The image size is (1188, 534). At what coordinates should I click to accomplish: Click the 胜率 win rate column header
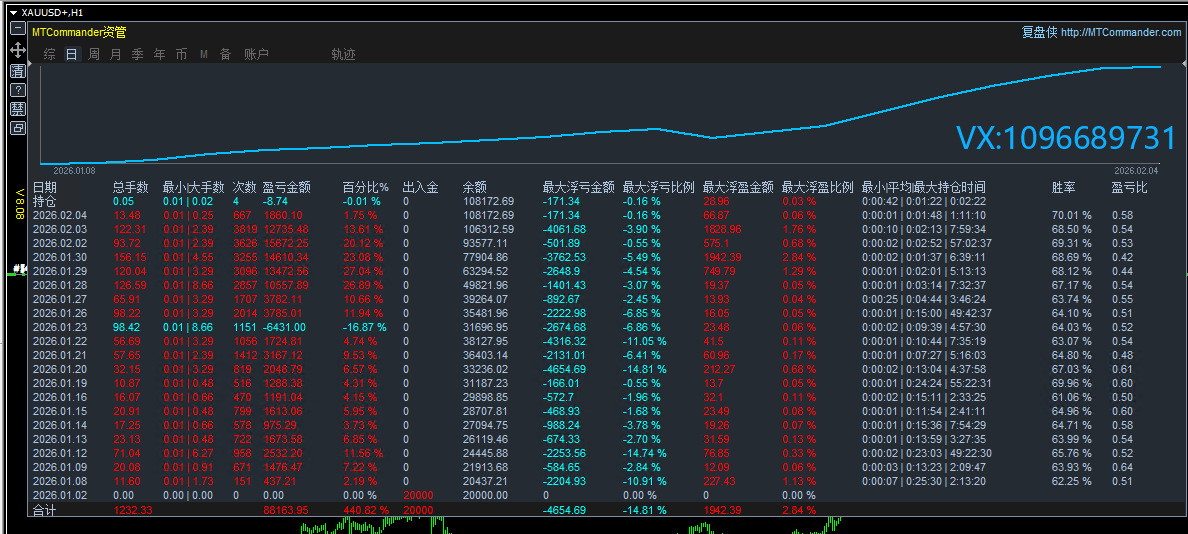(x=1063, y=187)
